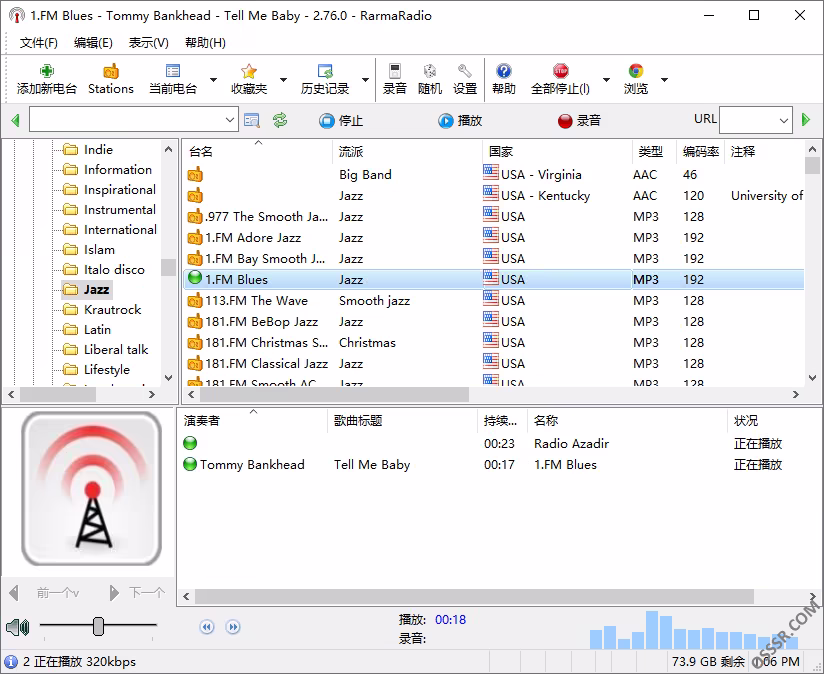Click the fast-forward round blue button
Viewport: 824px width, 674px height.
pyautogui.click(x=233, y=627)
